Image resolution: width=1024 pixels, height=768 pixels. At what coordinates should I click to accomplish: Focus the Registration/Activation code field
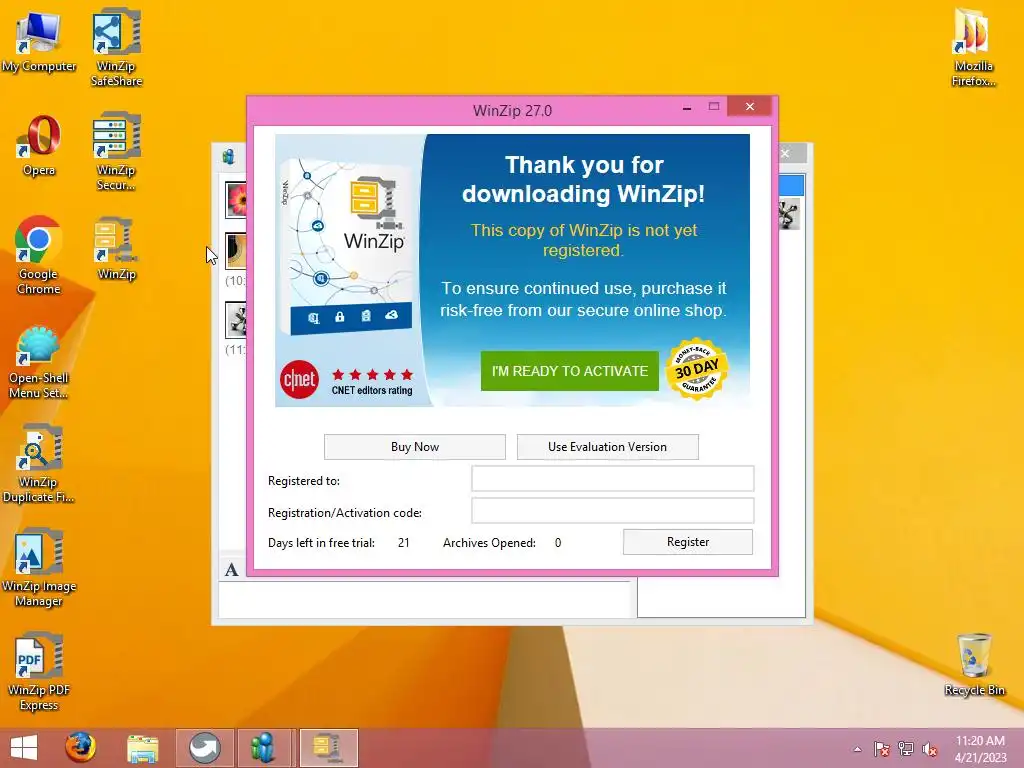click(613, 511)
